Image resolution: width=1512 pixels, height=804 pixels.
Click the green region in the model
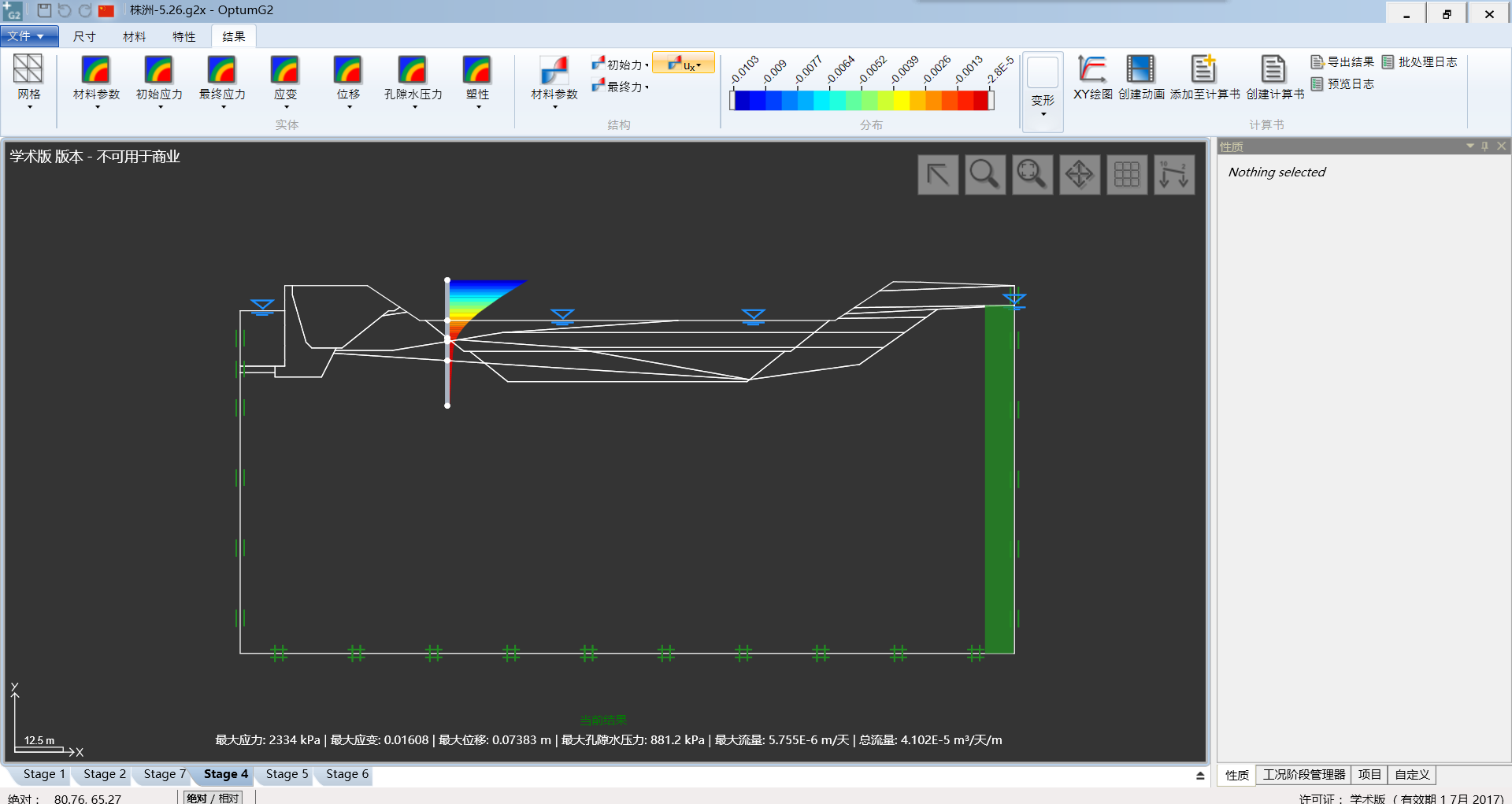[999, 479]
